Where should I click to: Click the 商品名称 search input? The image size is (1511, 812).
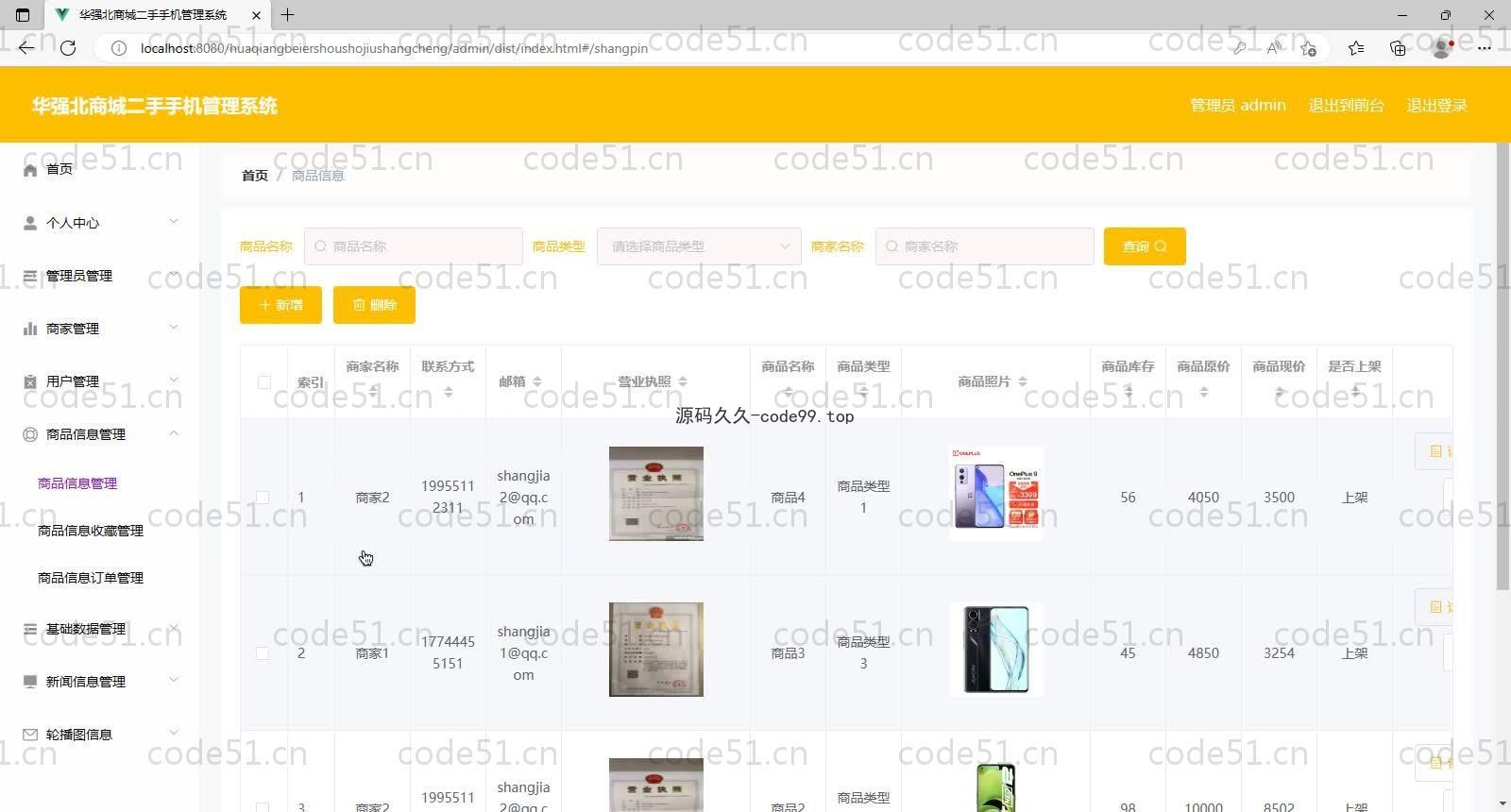[413, 246]
